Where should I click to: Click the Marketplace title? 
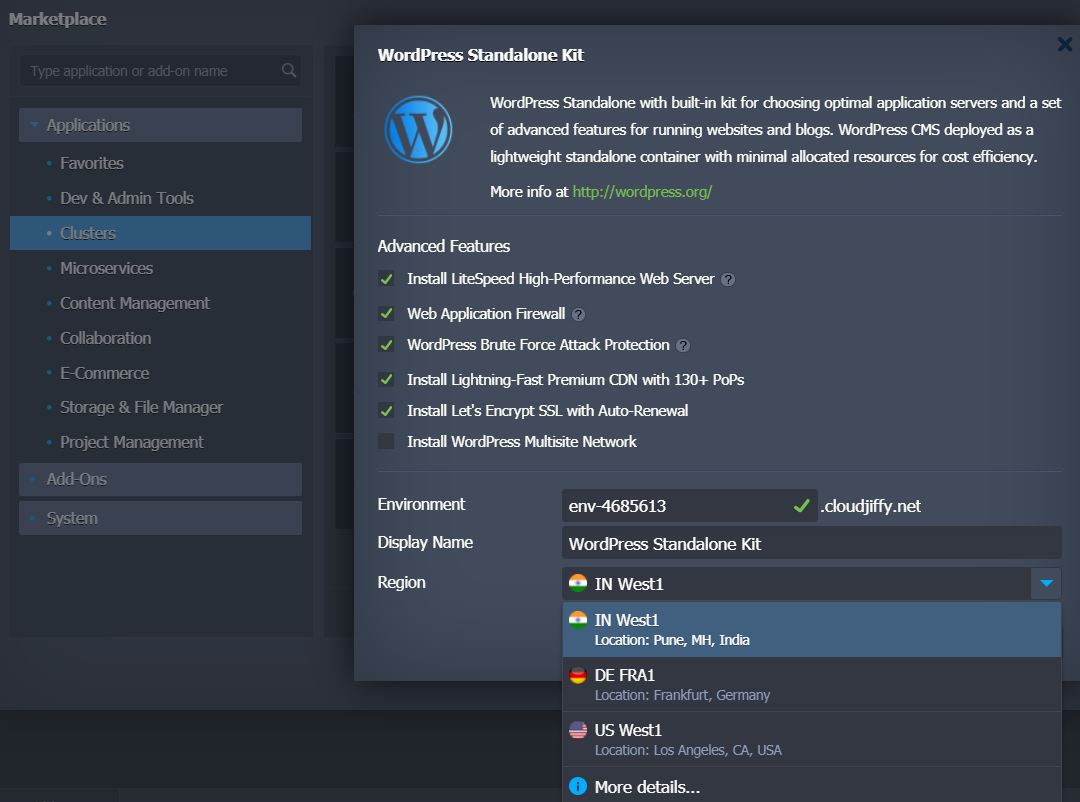coord(58,19)
